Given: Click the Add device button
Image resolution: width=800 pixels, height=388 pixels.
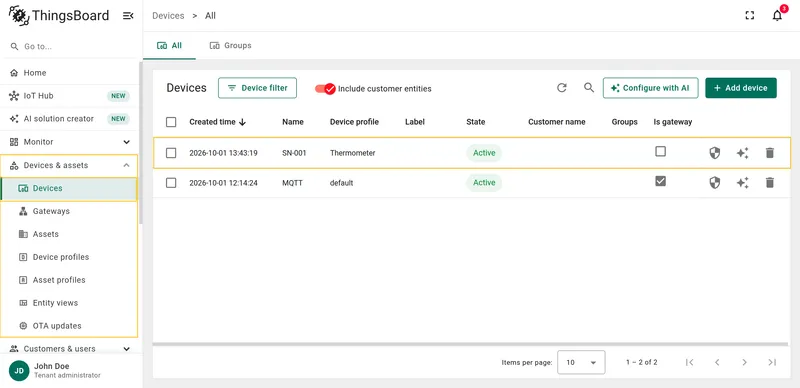Looking at the screenshot, I should coord(741,88).
